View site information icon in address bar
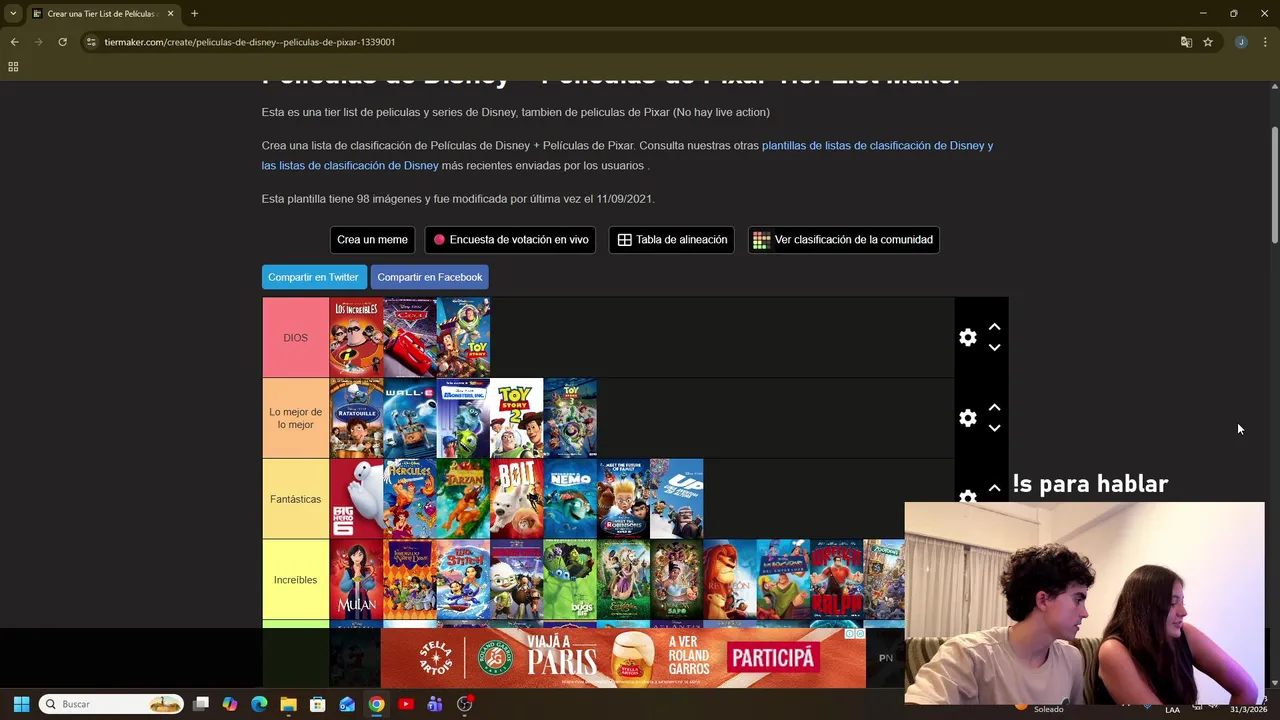Viewport: 1280px width, 720px height. tap(91, 42)
